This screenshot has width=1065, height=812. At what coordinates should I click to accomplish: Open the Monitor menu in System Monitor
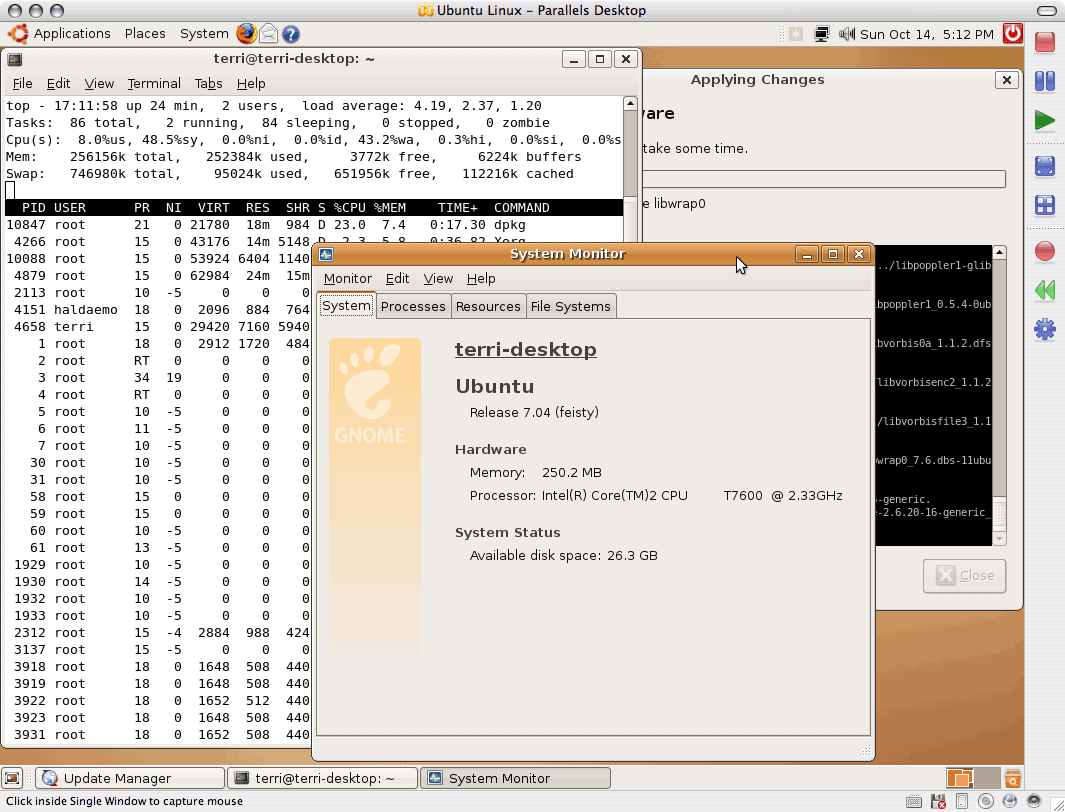[347, 279]
